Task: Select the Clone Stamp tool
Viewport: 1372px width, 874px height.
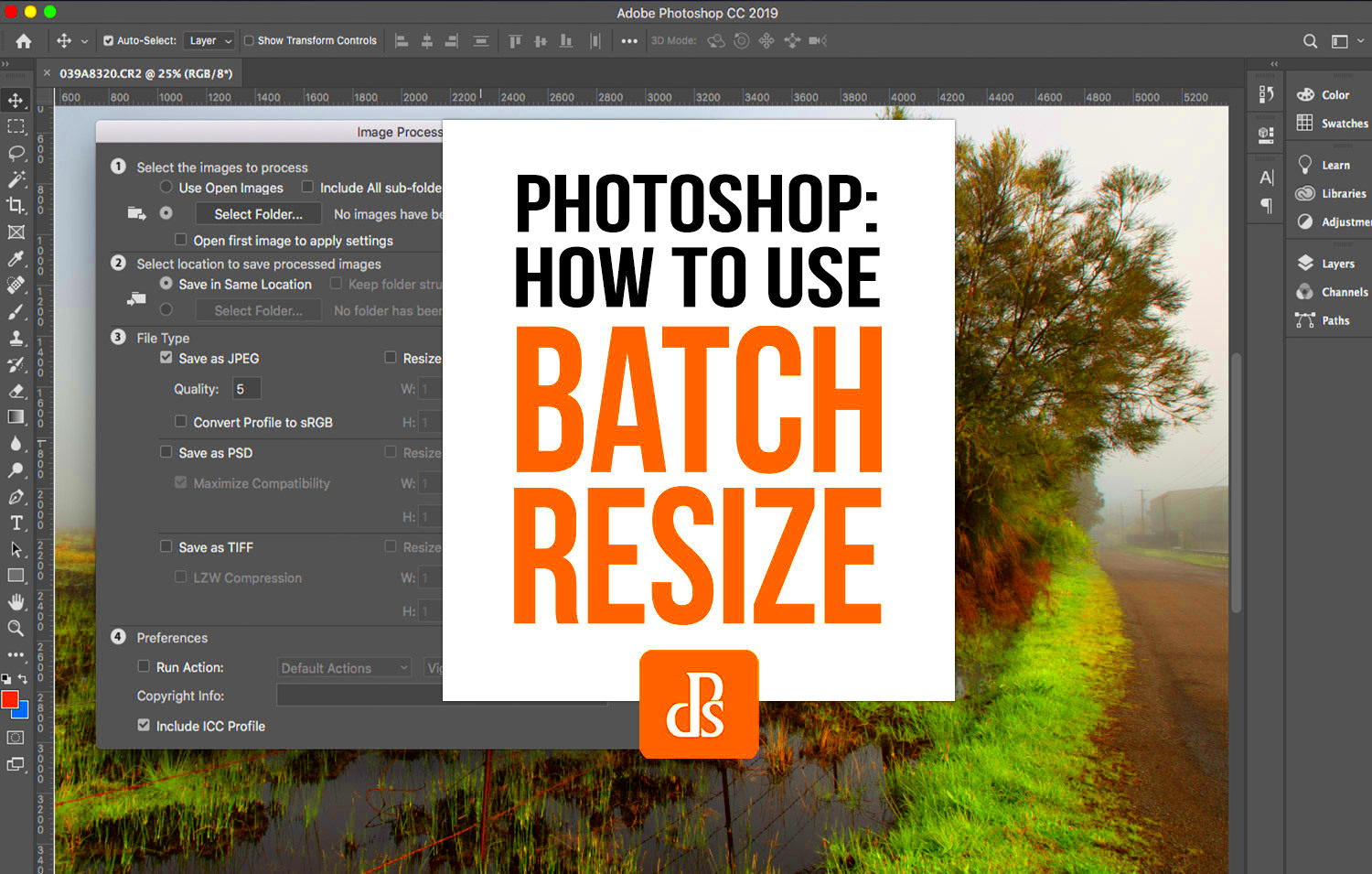Action: coord(16,339)
